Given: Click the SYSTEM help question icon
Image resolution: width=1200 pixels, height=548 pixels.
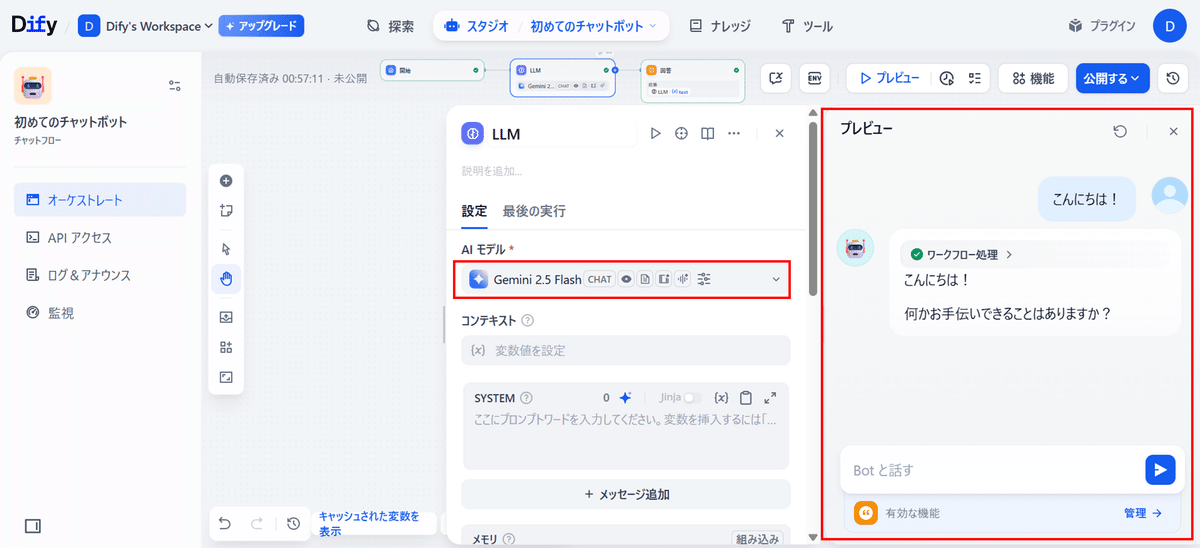Looking at the screenshot, I should pos(526,397).
